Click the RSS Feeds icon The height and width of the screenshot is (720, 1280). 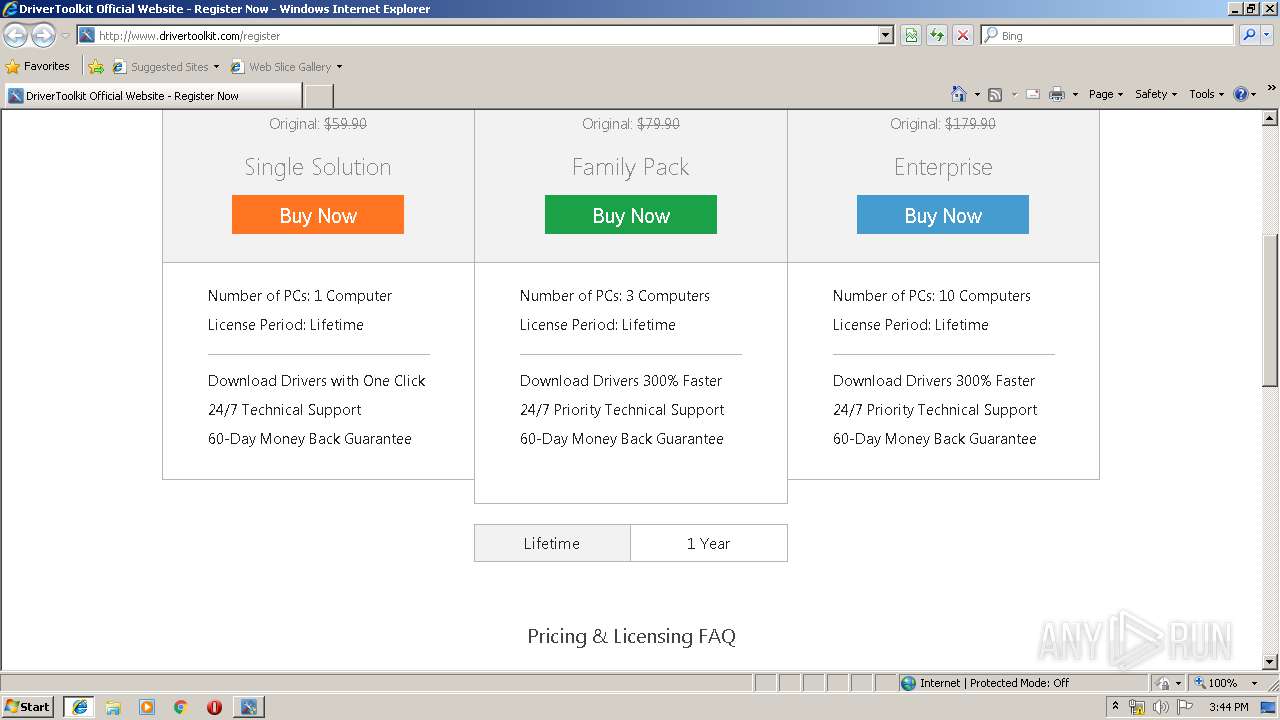point(995,94)
